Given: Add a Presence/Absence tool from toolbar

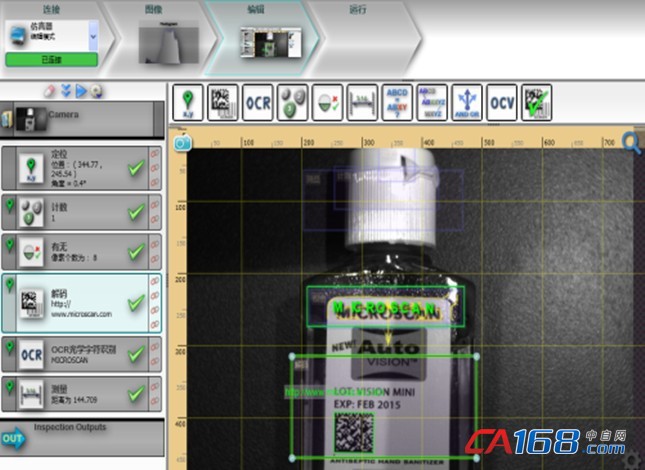Looking at the screenshot, I should (327, 102).
